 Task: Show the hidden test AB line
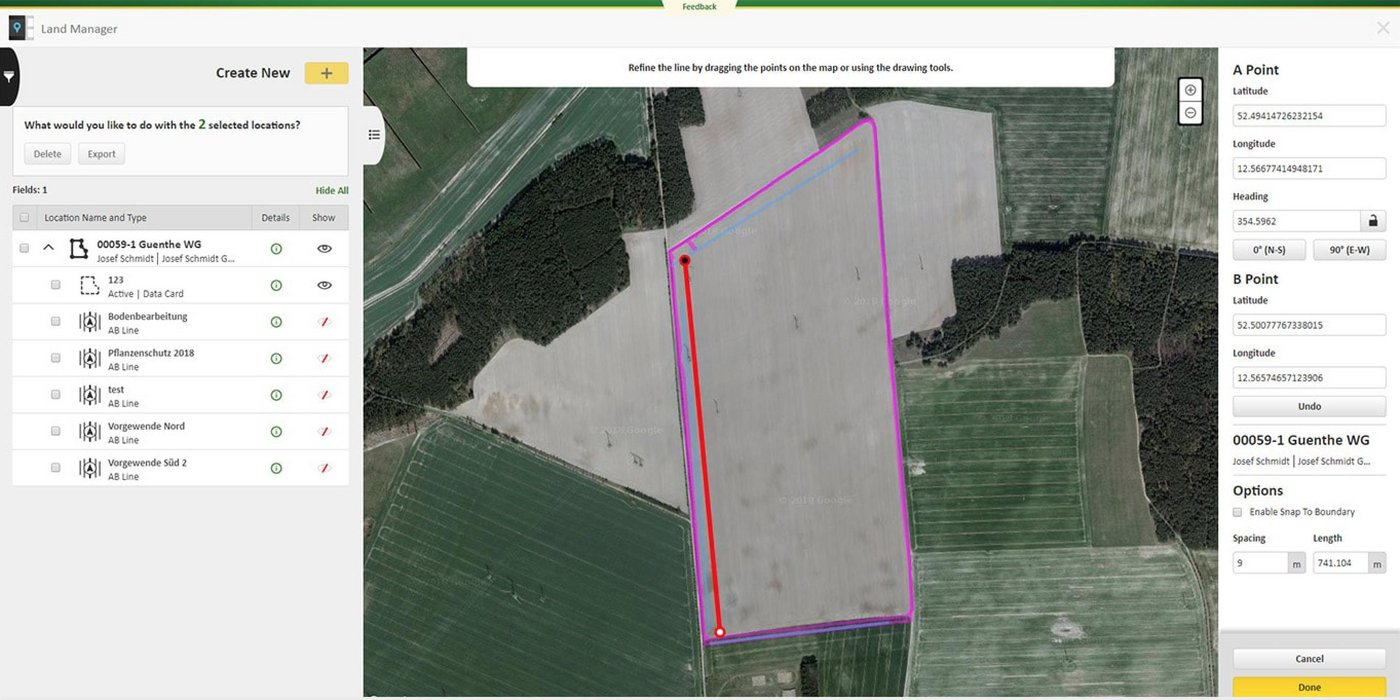pos(324,395)
